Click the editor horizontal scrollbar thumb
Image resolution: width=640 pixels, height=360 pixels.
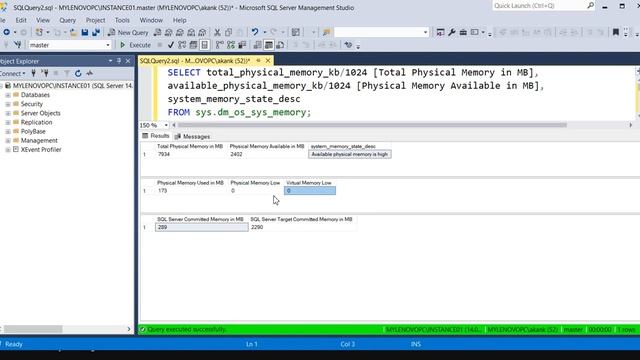pos(372,125)
